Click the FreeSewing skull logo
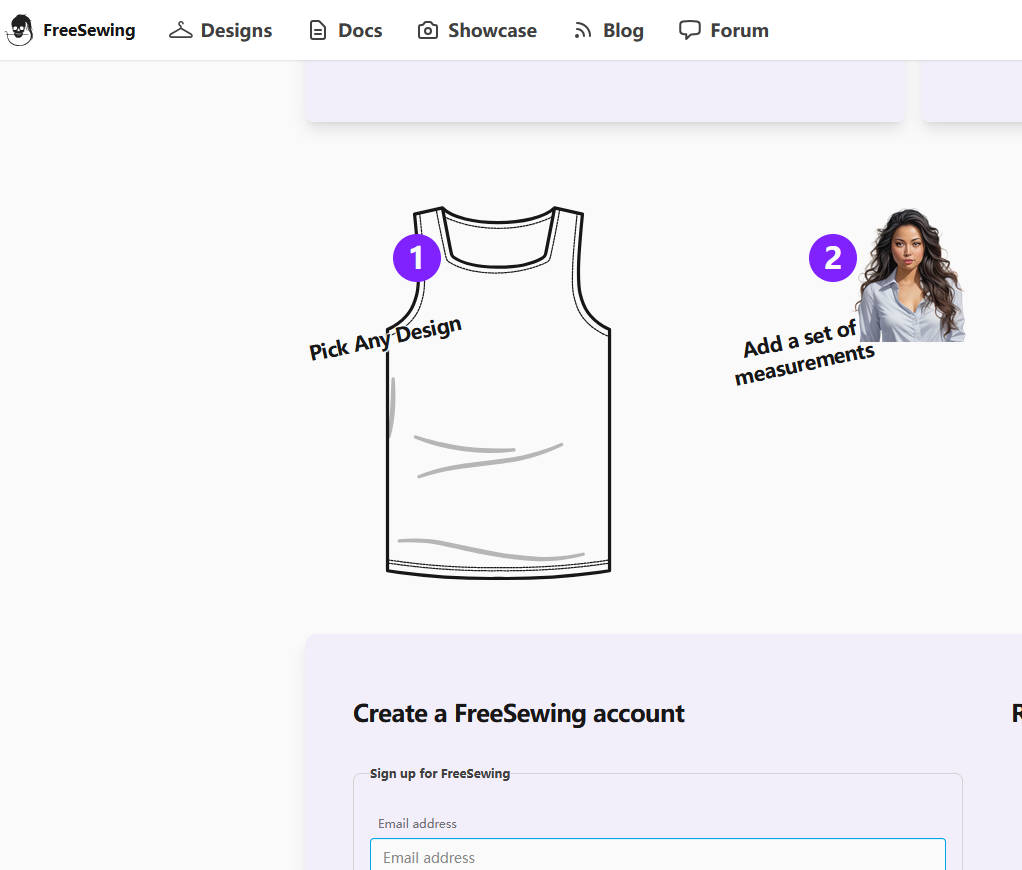The image size is (1022, 870). (x=19, y=30)
